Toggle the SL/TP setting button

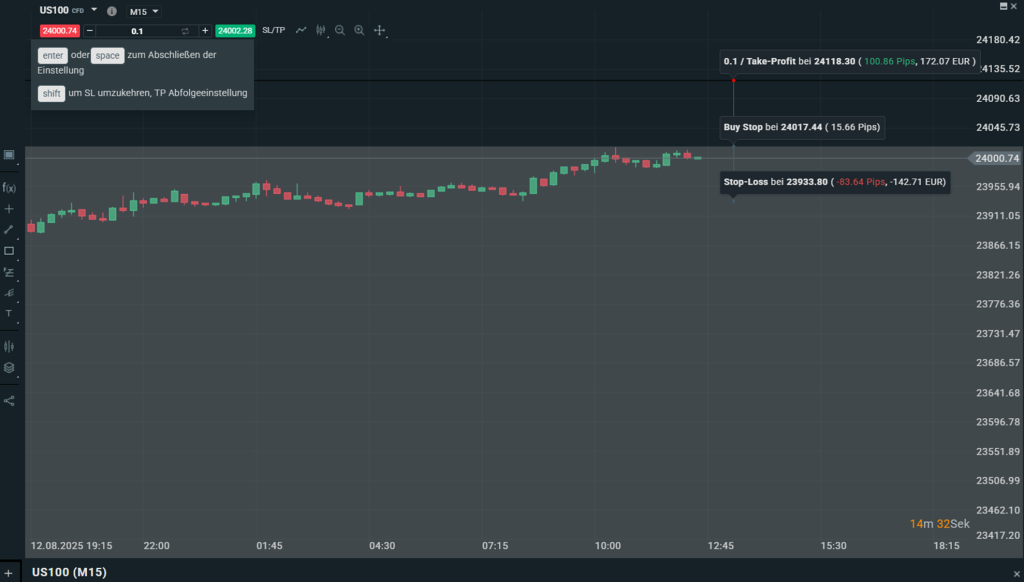click(x=274, y=30)
